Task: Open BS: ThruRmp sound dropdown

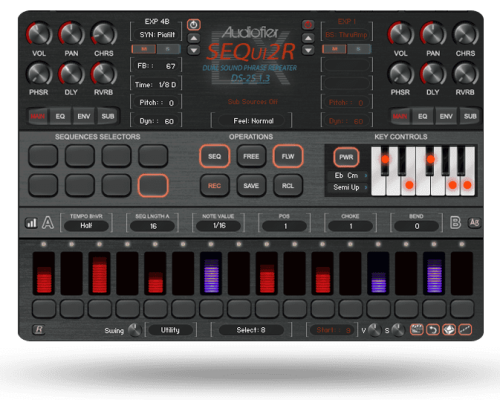Action: point(346,35)
